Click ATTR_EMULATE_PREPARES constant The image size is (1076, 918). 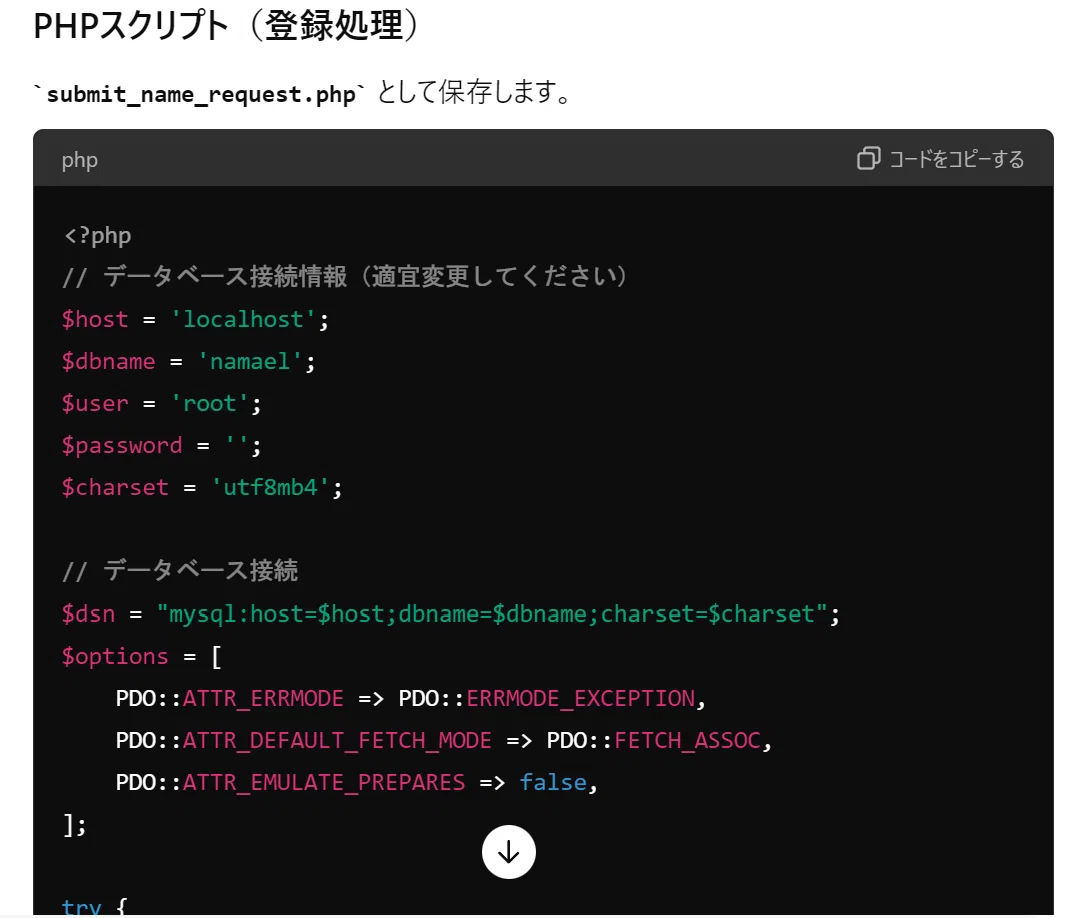click(x=324, y=783)
